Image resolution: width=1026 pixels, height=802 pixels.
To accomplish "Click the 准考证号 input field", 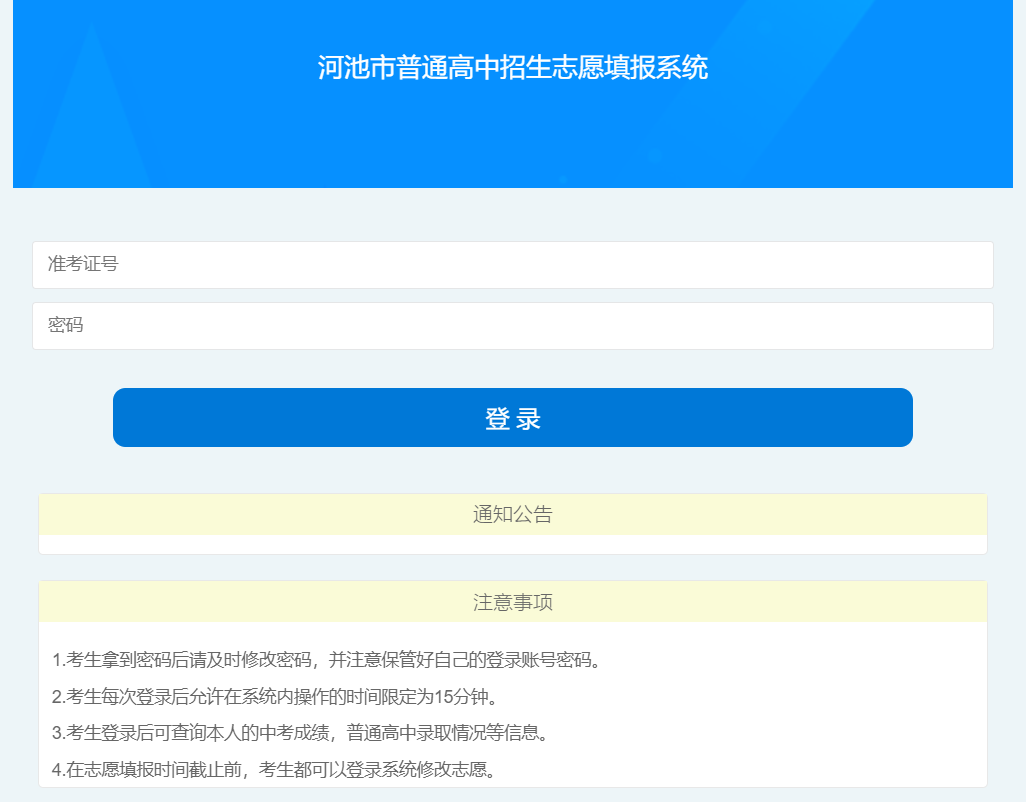I will click(x=512, y=265).
